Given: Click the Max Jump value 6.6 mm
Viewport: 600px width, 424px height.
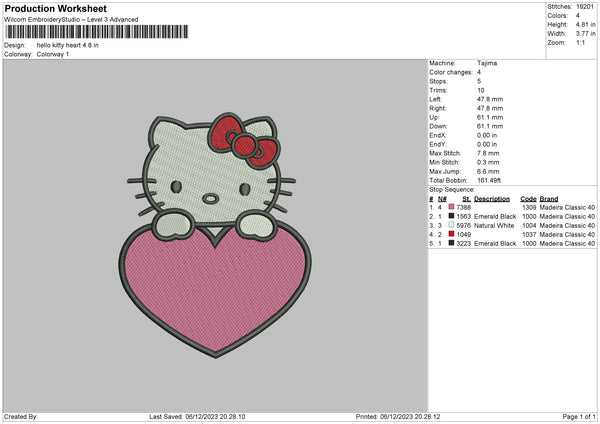Looking at the screenshot, I should tap(488, 171).
